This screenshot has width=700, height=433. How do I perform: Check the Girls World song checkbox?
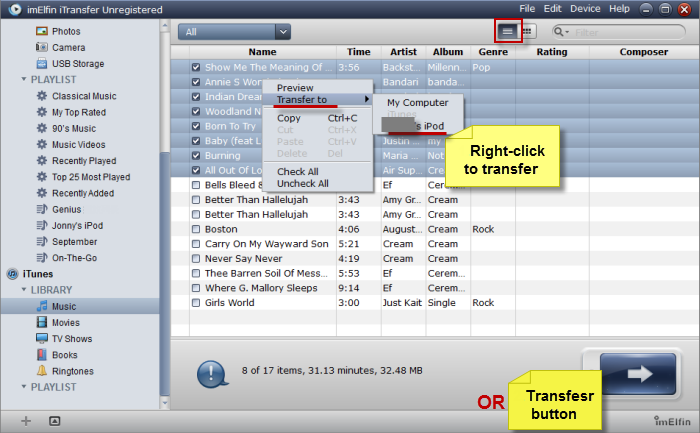196,303
